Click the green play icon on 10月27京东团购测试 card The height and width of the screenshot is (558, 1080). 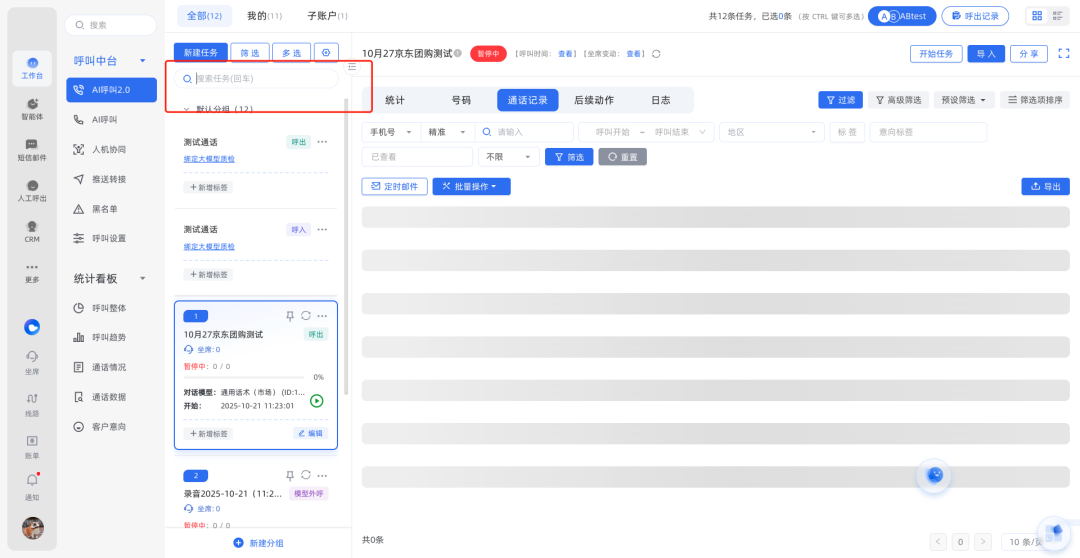point(316,401)
